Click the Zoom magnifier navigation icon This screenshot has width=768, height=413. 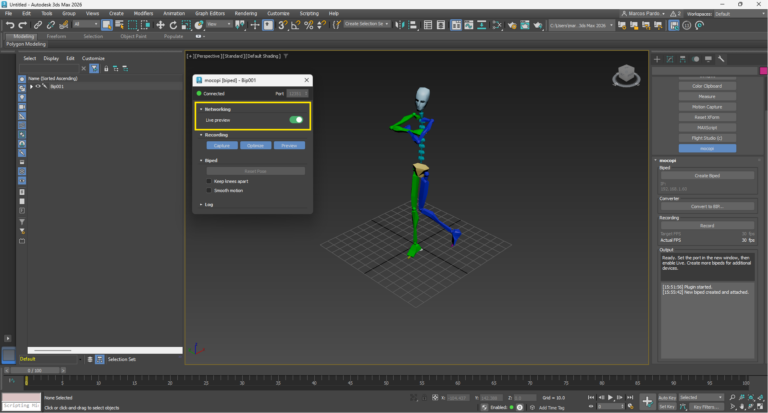(732, 397)
